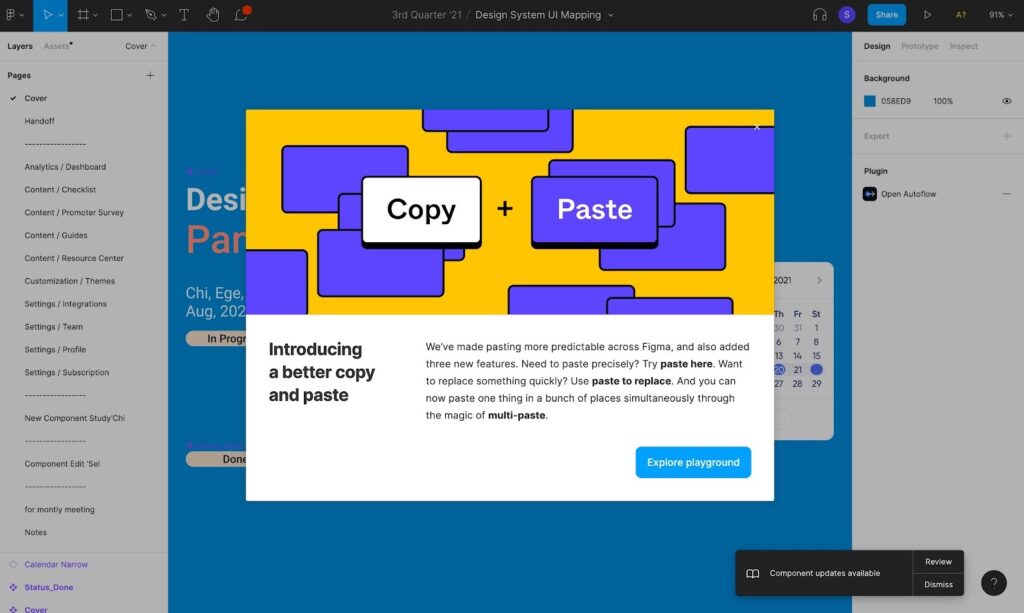1024x613 pixels.
Task: Switch to the Assets tab
Action: (x=56, y=45)
